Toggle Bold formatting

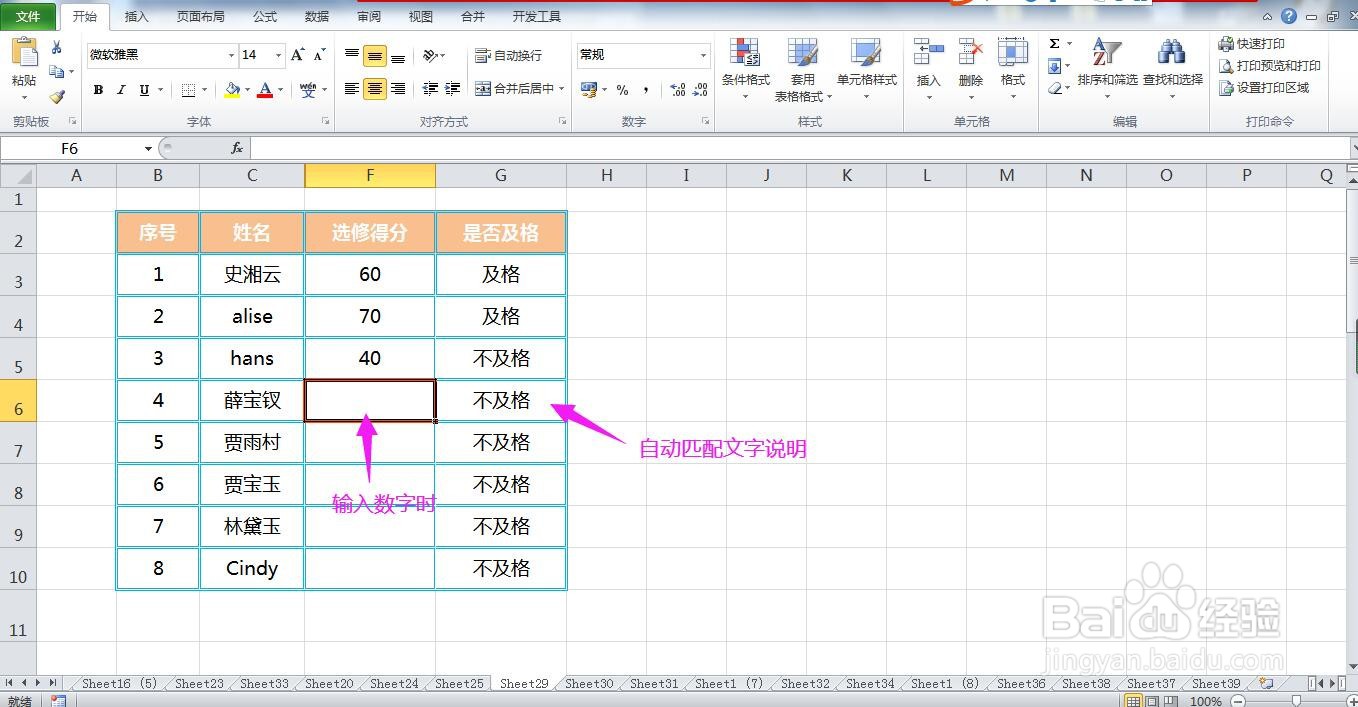98,90
